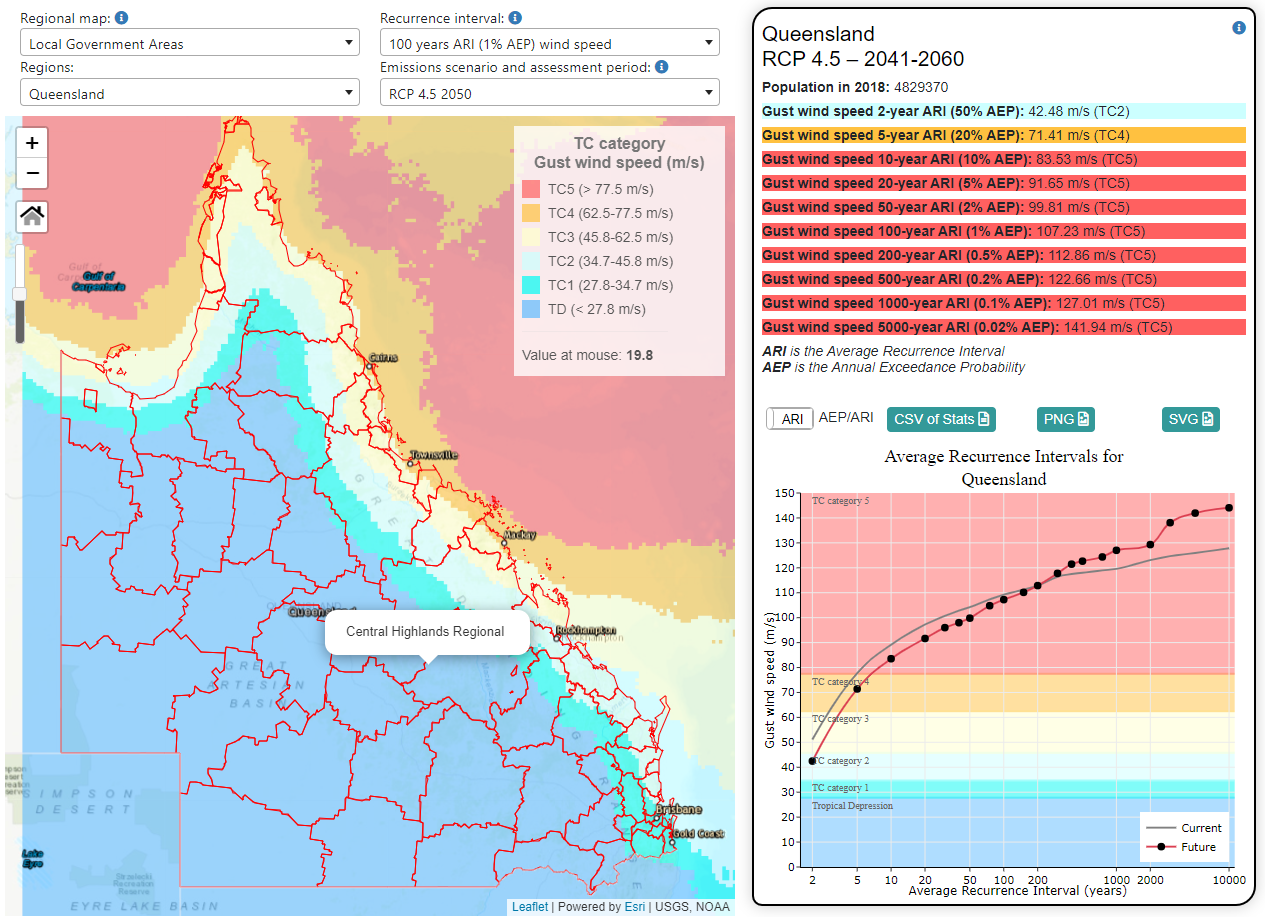Open the Leaflet attribution link
This screenshot has width=1265, height=917.
pos(530,907)
